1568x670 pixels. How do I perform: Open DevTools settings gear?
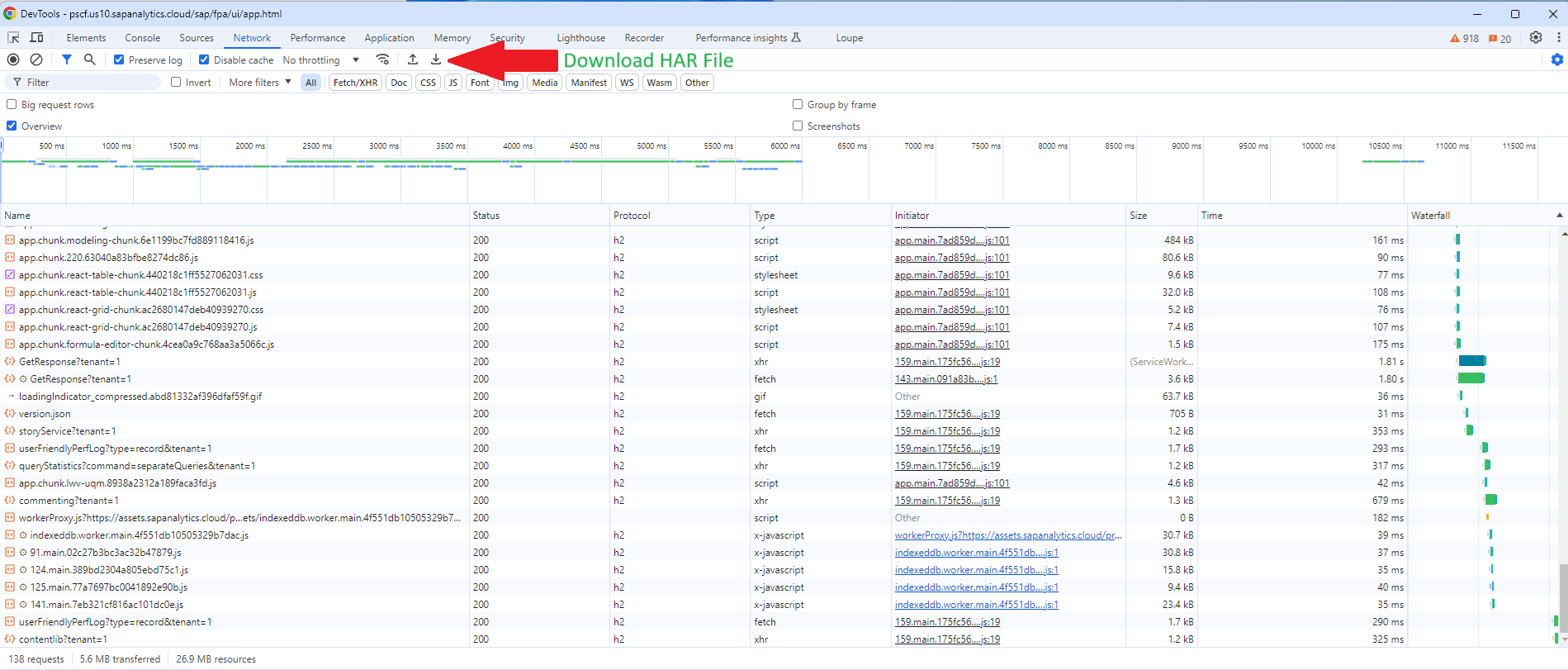[x=1536, y=38]
